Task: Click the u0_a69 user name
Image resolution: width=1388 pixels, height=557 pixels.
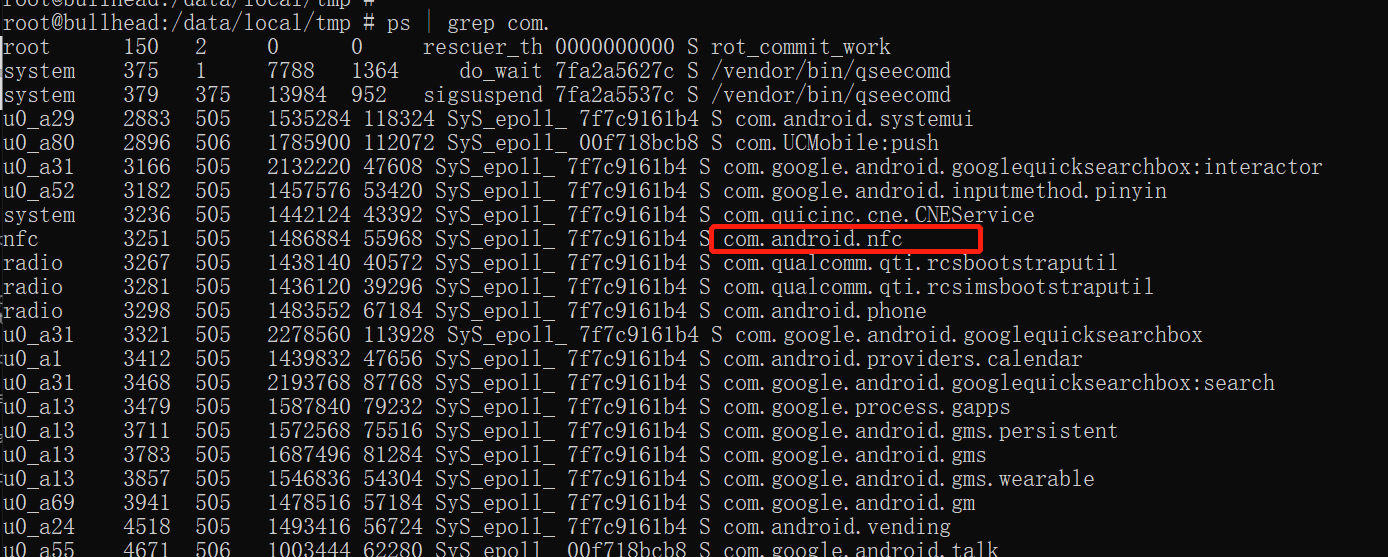Action: point(39,503)
